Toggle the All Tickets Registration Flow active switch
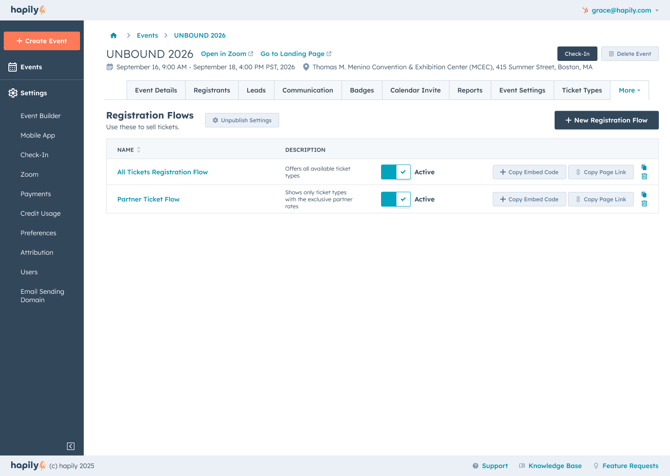The height and width of the screenshot is (476, 670). [x=396, y=172]
